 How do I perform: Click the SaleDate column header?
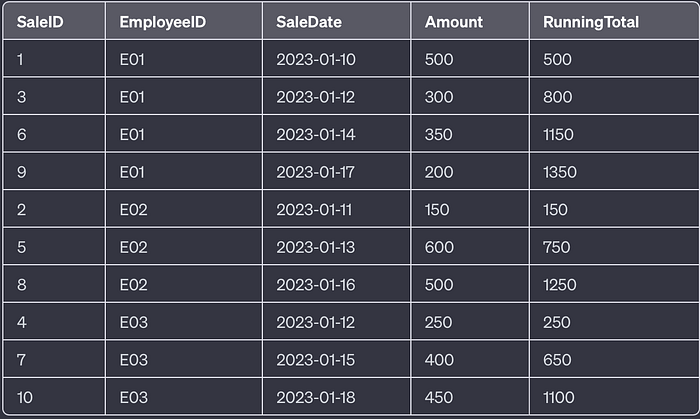tap(337, 21)
